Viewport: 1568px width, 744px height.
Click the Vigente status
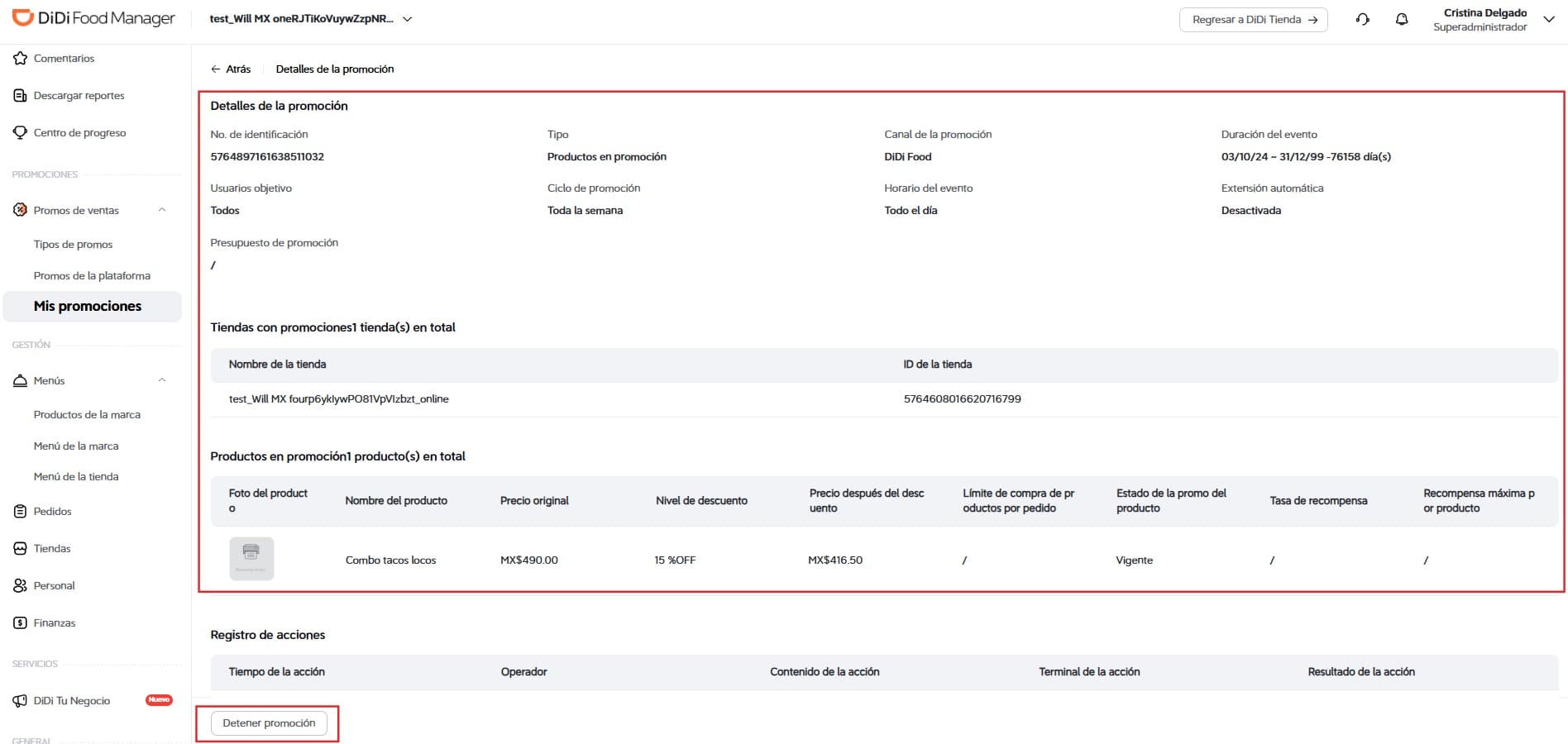(x=1134, y=560)
